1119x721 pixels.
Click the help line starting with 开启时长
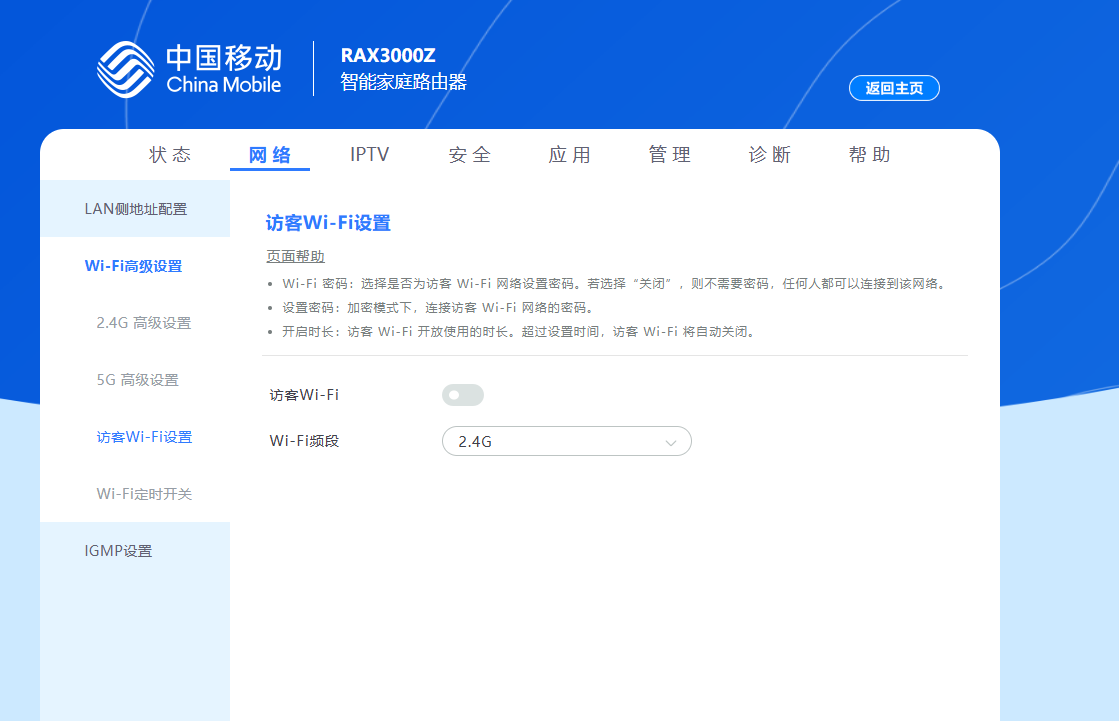point(519,332)
